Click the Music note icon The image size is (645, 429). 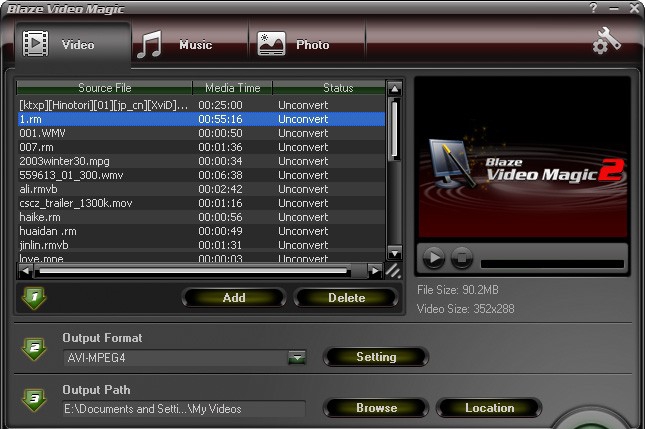pyautogui.click(x=149, y=44)
